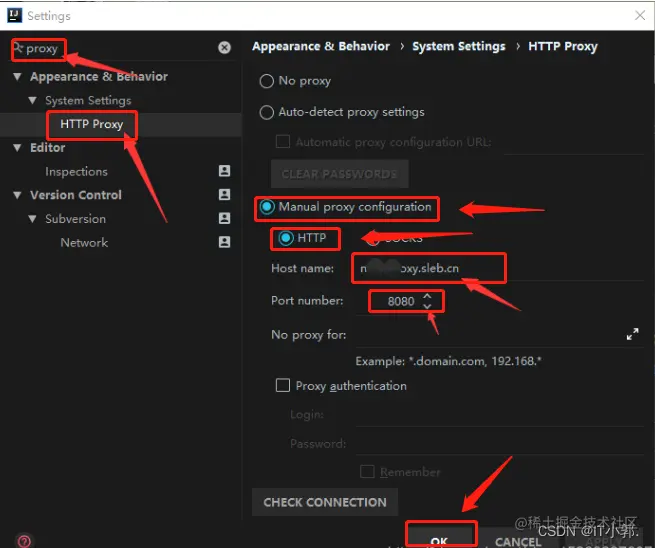Viewport: 655px width, 548px height.
Task: Click the profile icon beside Version Control
Action: [x=224, y=195]
